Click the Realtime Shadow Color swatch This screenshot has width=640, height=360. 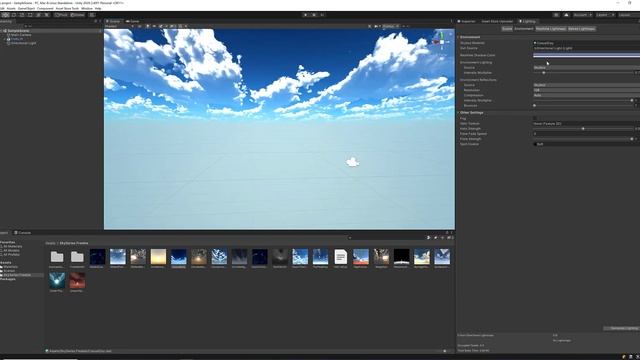point(586,55)
